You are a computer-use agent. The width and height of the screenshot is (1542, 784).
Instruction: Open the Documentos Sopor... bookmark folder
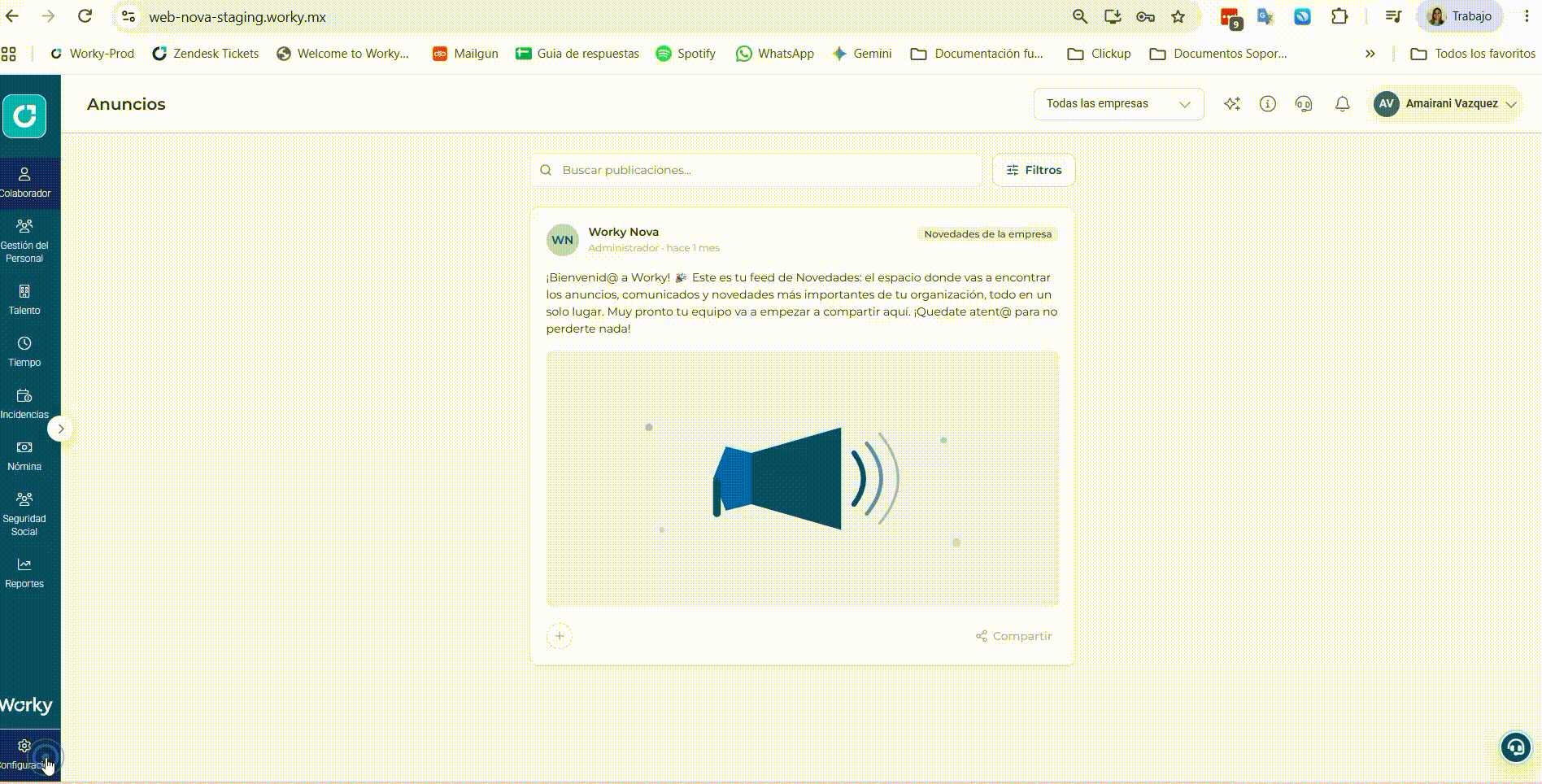click(1217, 54)
